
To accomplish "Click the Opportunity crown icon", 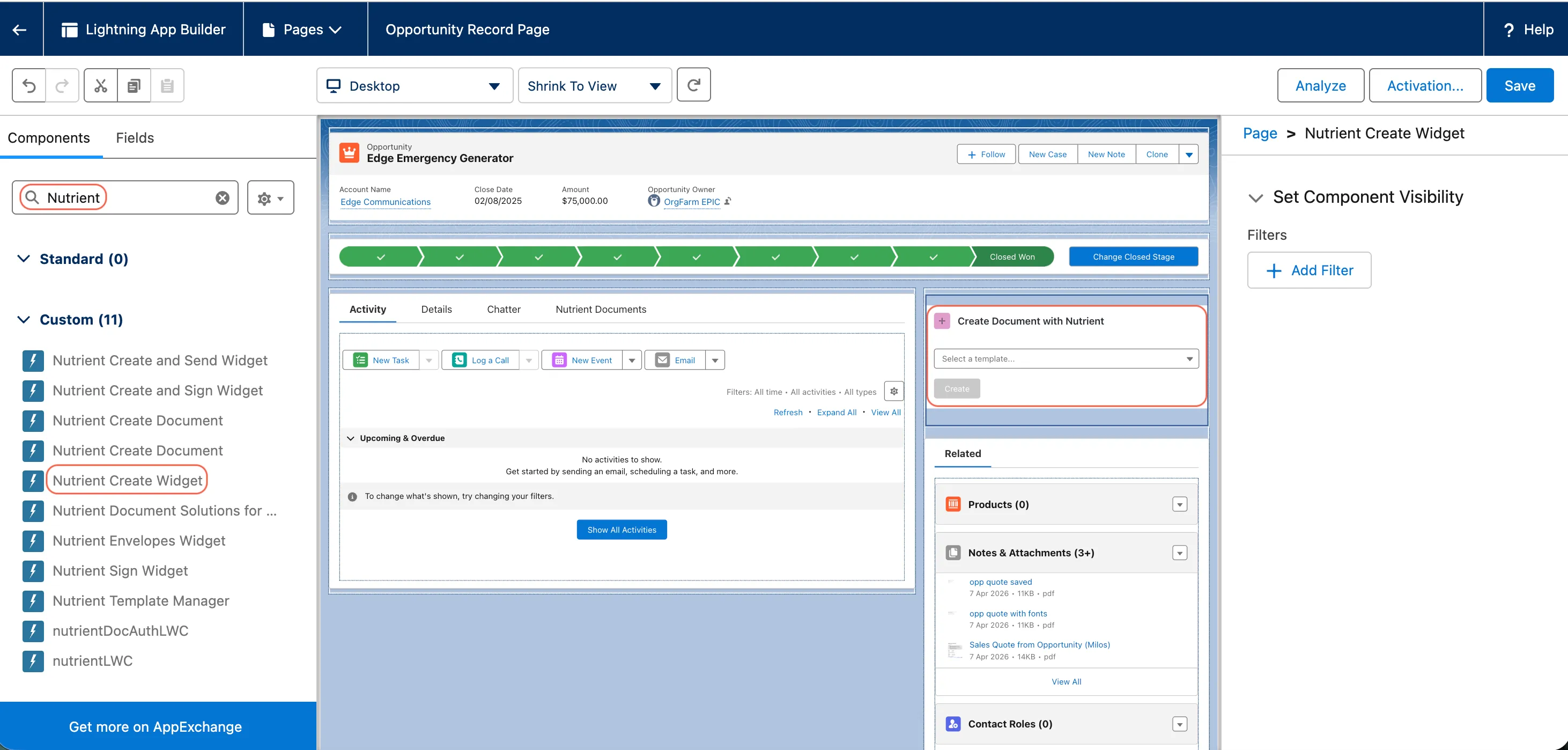I will tap(350, 153).
